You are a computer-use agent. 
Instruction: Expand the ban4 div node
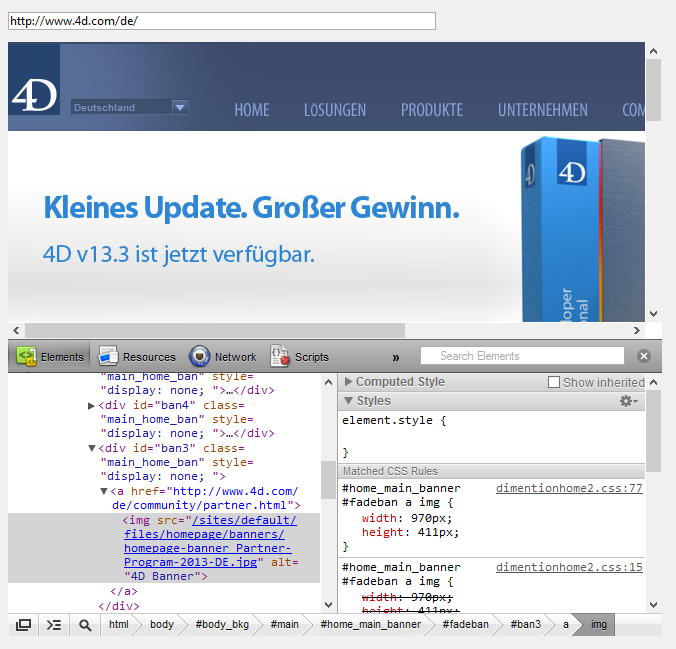tap(92, 405)
